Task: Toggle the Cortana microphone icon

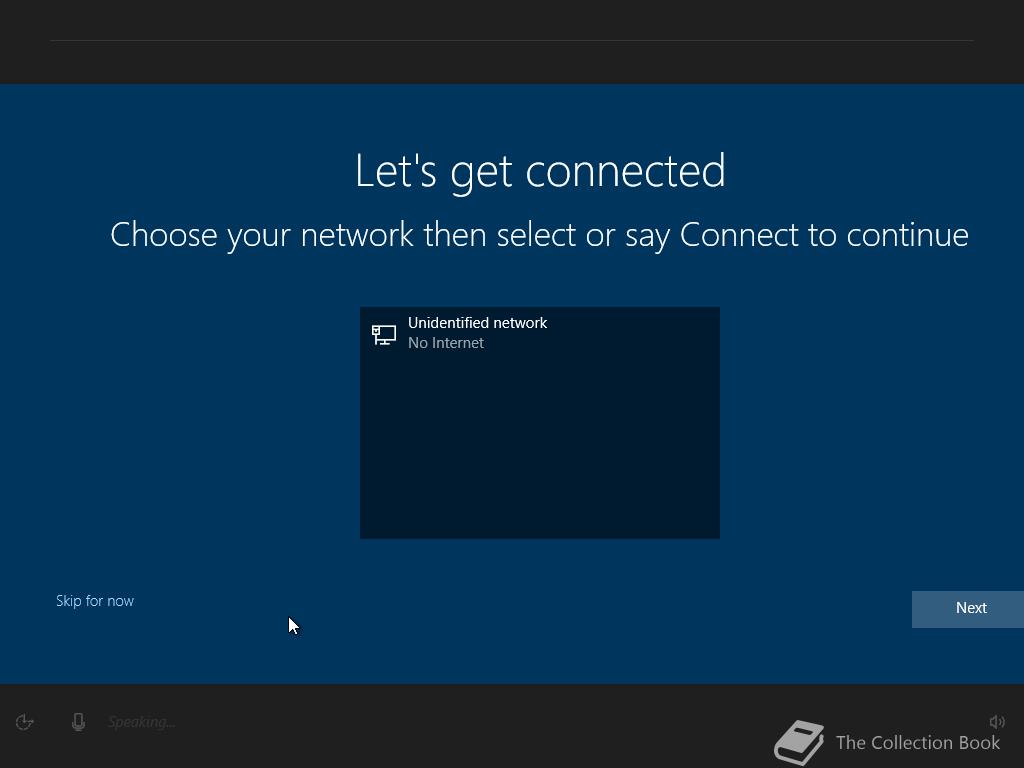Action: [78, 722]
